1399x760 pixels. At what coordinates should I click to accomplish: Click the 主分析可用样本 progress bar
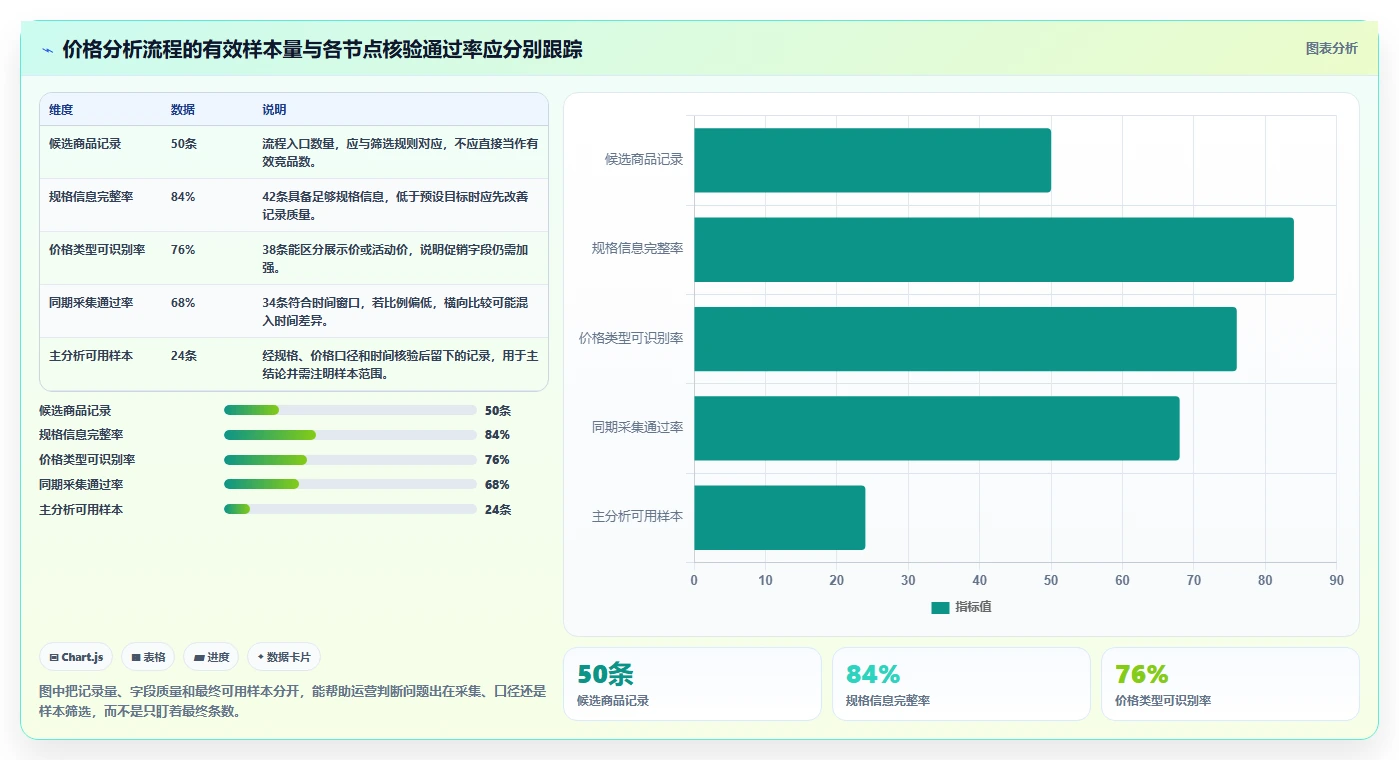click(x=350, y=509)
